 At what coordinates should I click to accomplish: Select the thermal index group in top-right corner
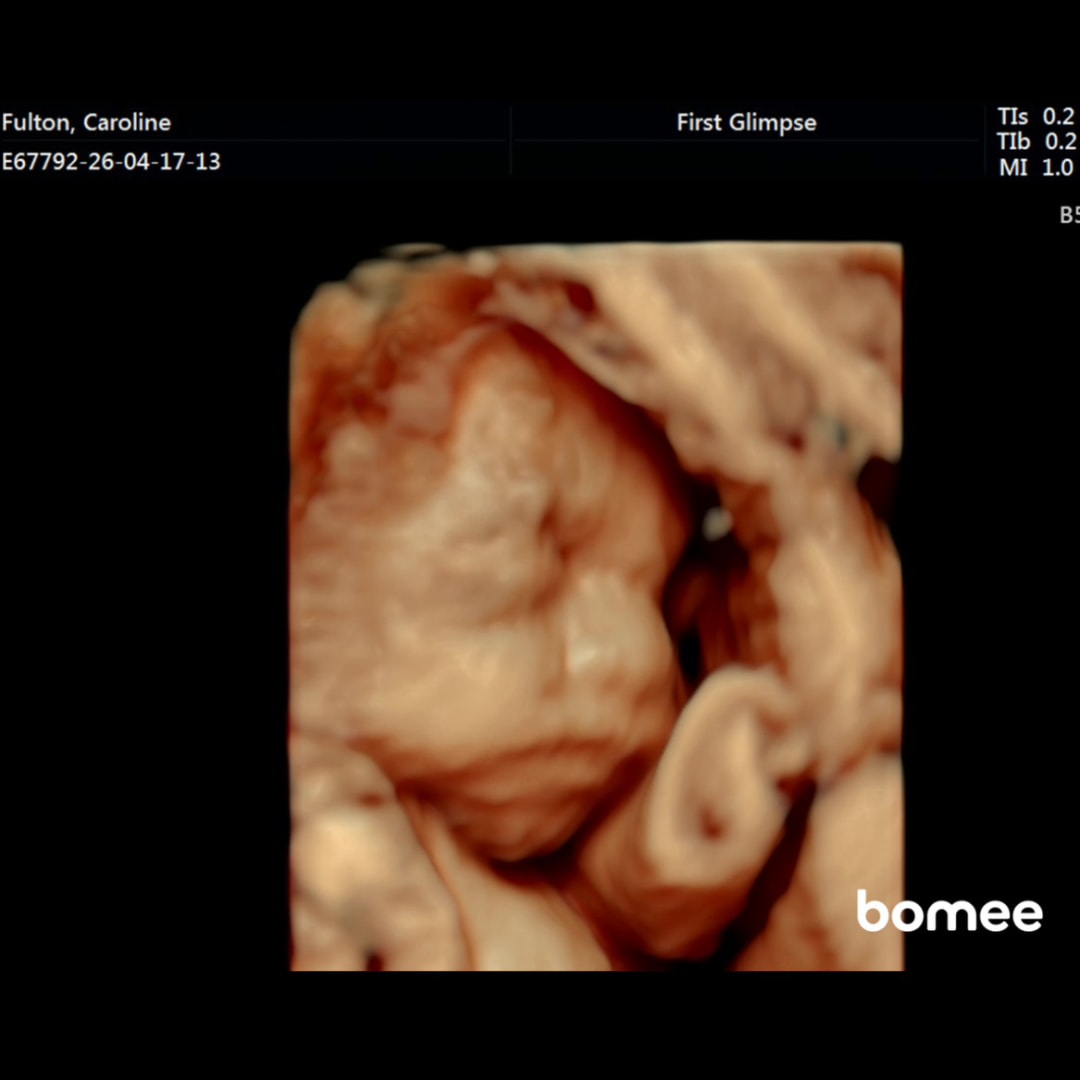pyautogui.click(x=1035, y=140)
